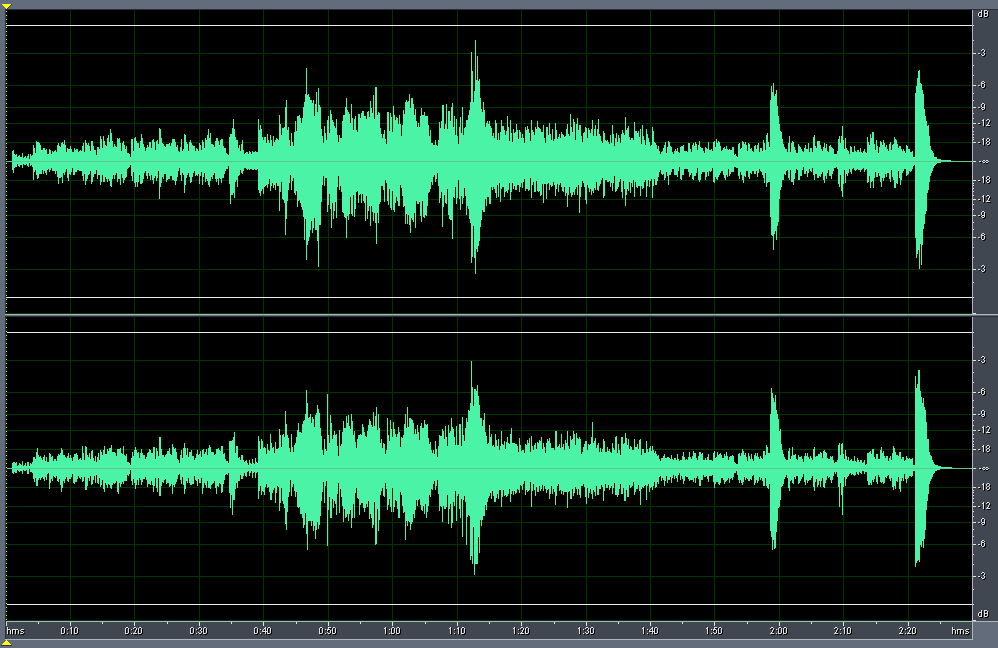Select the 0:30 time ruler label
This screenshot has width=998, height=648.
coord(199,631)
